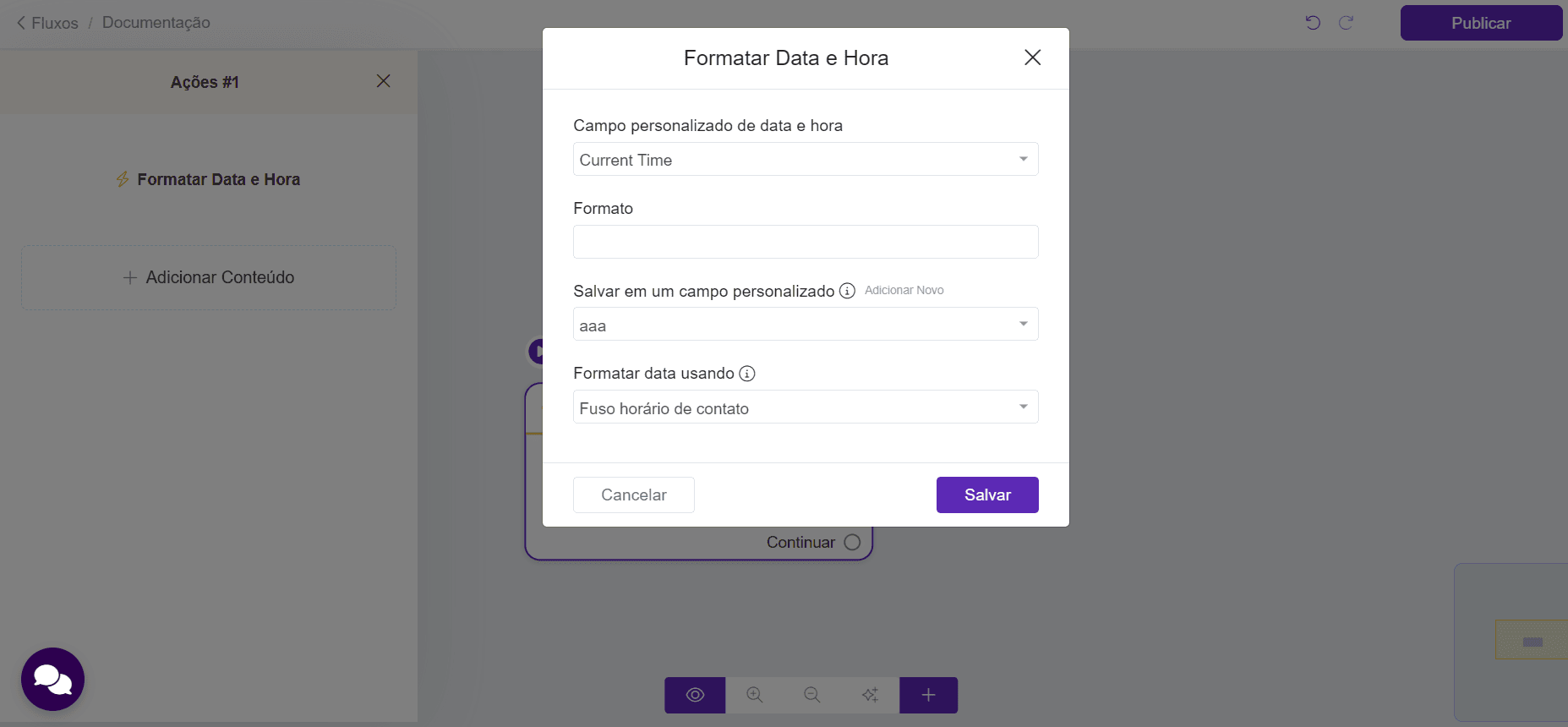
Task: Expand the aaa custom field dropdown
Action: (x=806, y=324)
